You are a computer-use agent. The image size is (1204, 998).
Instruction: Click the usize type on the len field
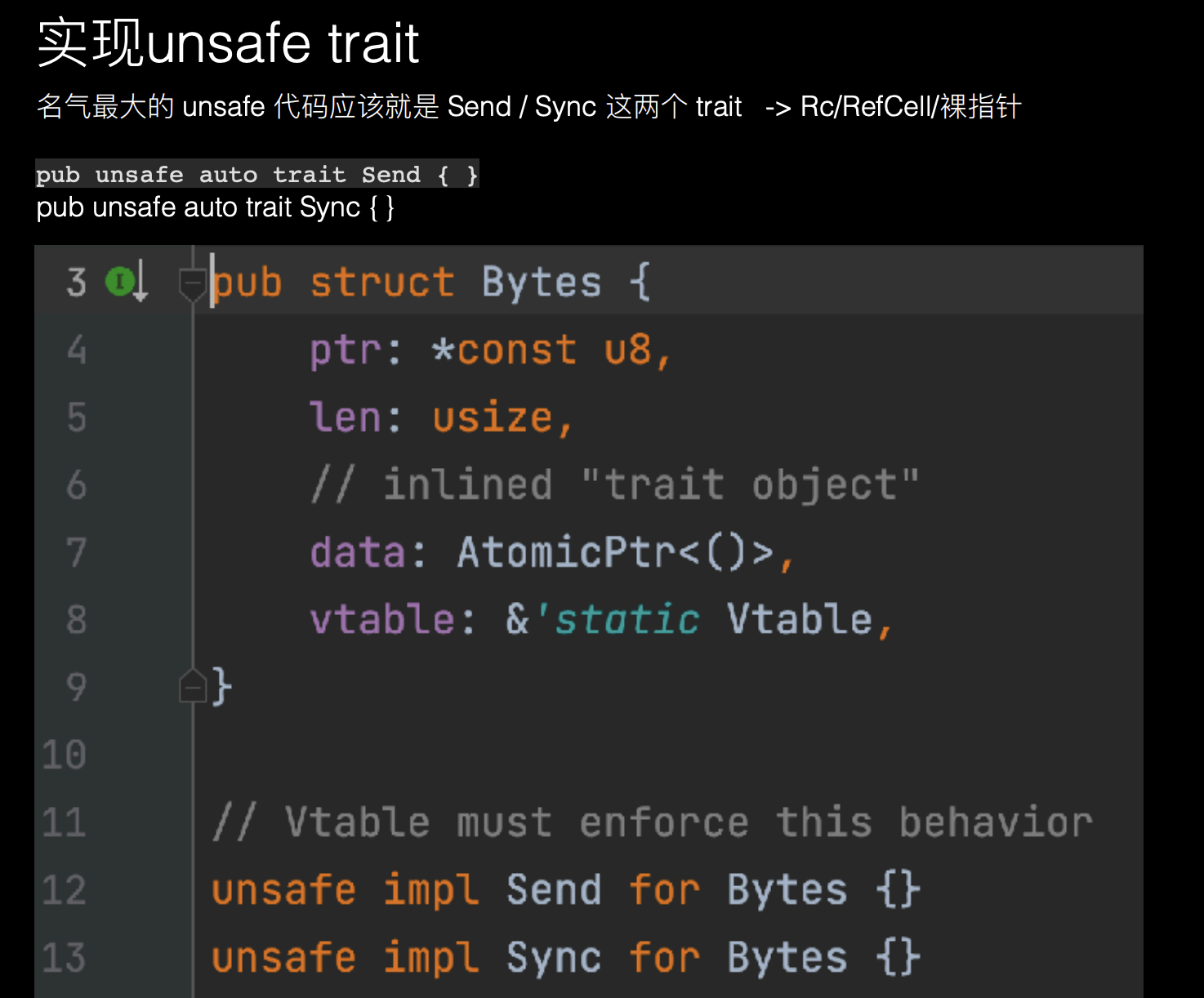pyautogui.click(x=493, y=418)
